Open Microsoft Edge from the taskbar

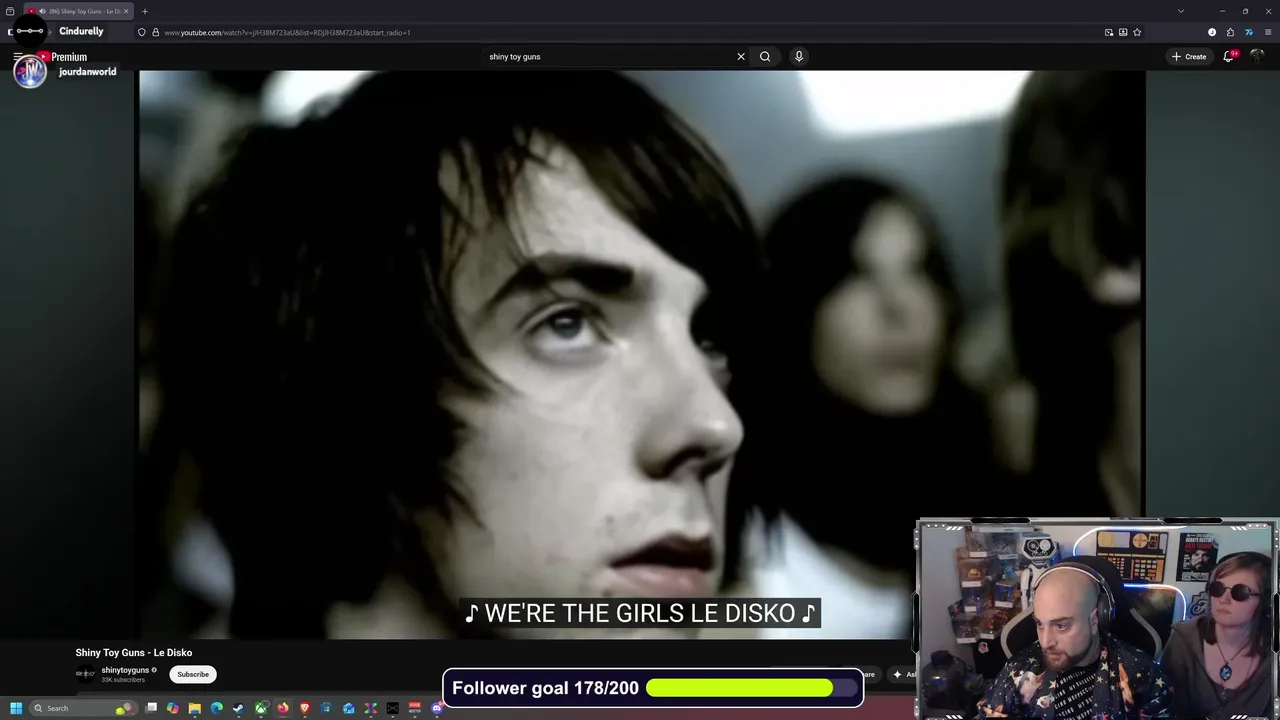click(217, 708)
